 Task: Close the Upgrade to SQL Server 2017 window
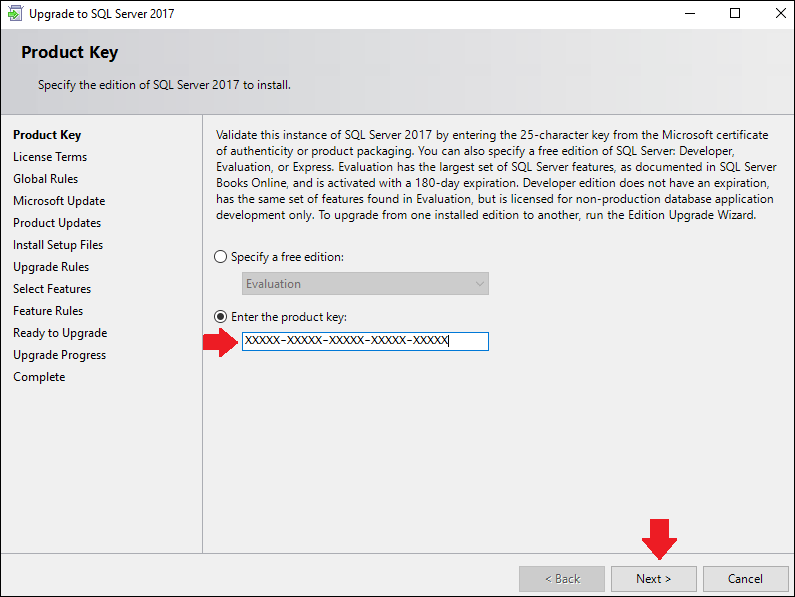tap(781, 13)
